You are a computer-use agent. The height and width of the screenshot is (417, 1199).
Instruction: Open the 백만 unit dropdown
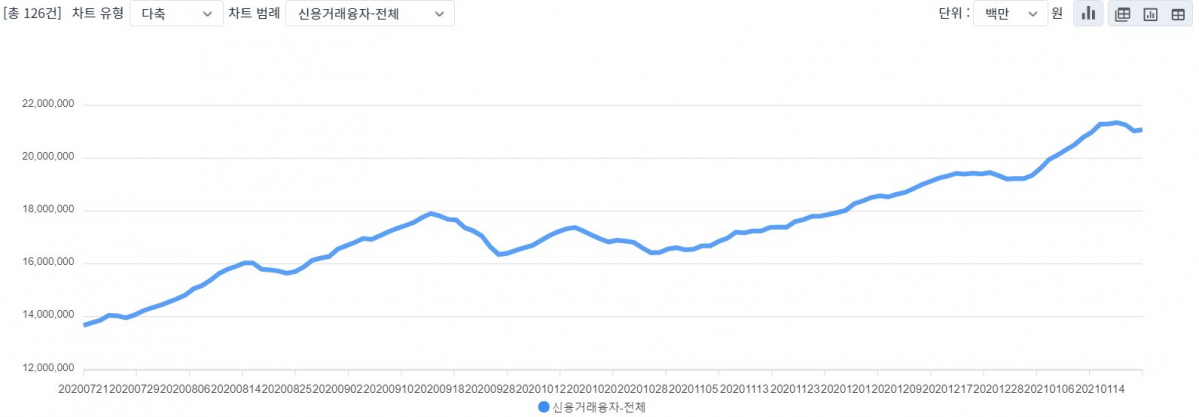[1010, 14]
